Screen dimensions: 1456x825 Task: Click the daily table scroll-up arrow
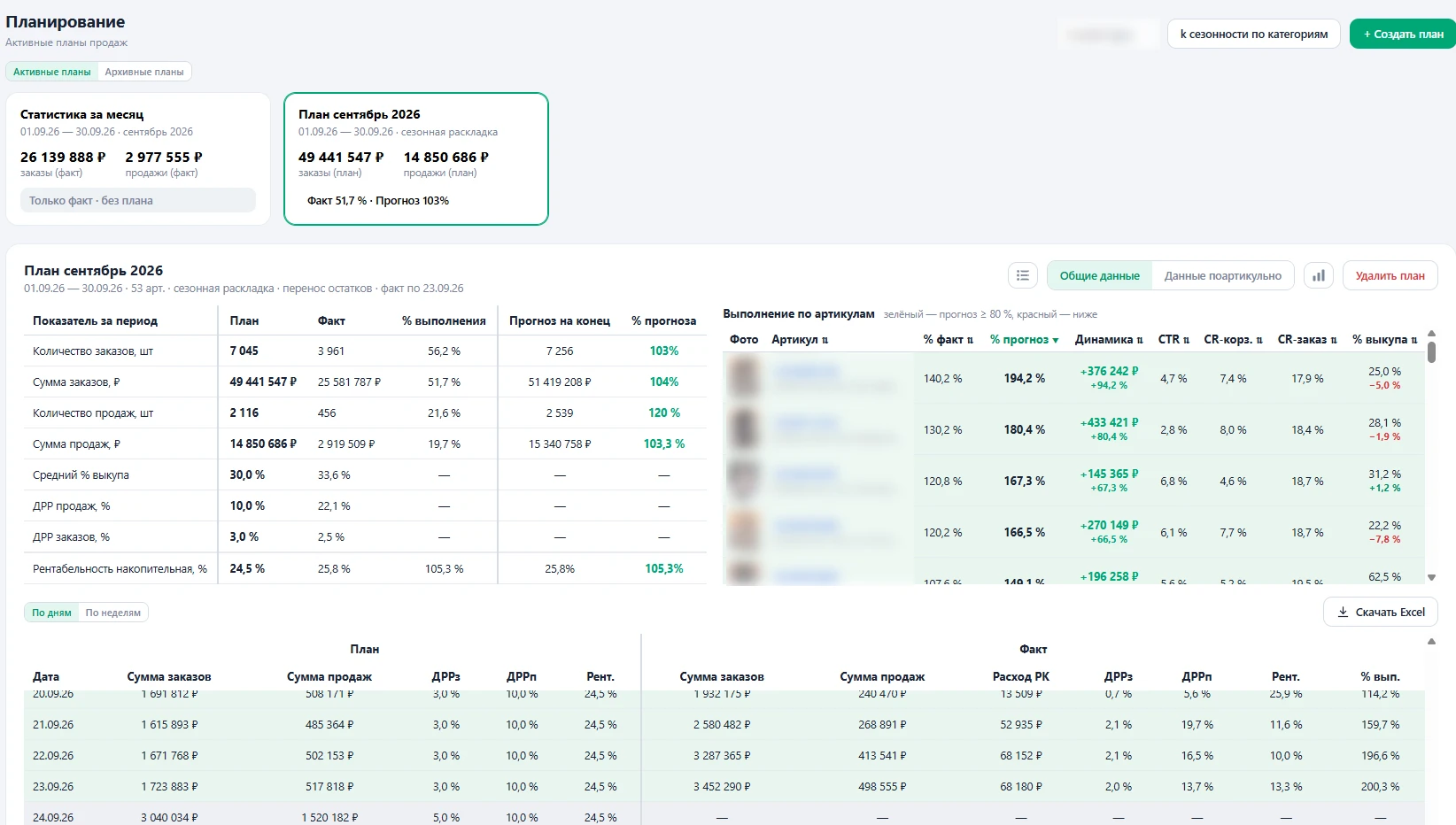[x=1431, y=641]
